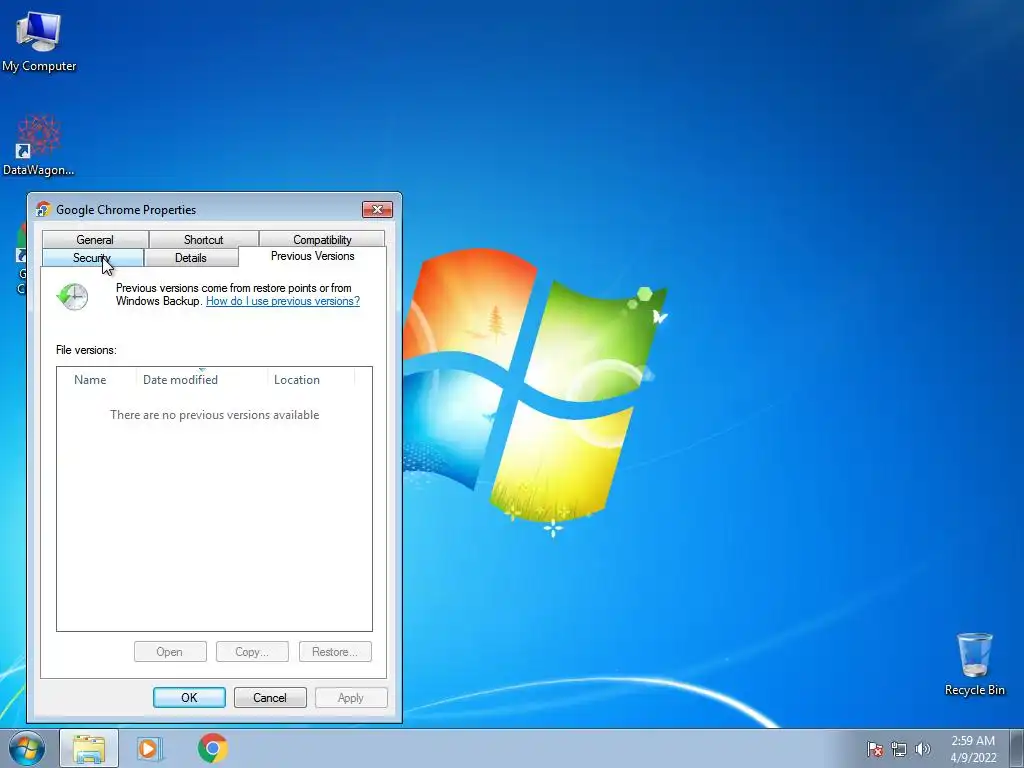This screenshot has height=768, width=1024.
Task: Switch to the Details tab
Action: [x=191, y=258]
